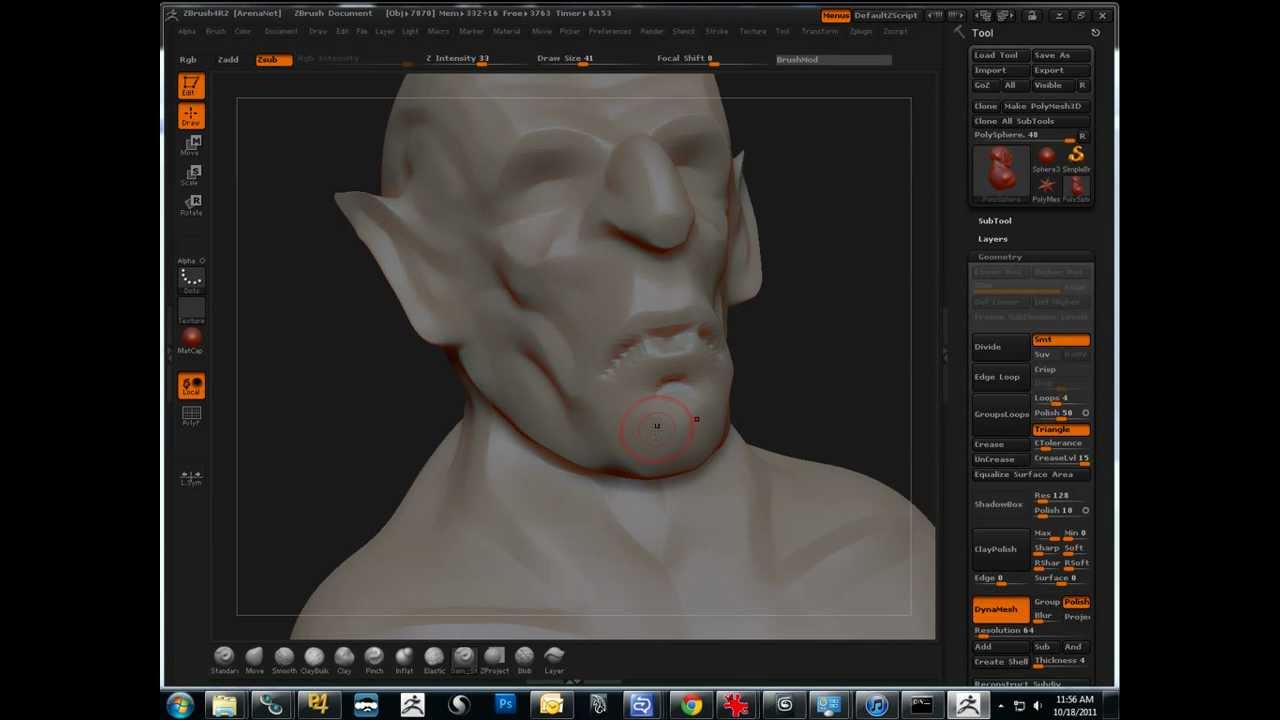Open the Zplugin menu
Viewport: 1280px width, 720px height.
[x=861, y=32]
